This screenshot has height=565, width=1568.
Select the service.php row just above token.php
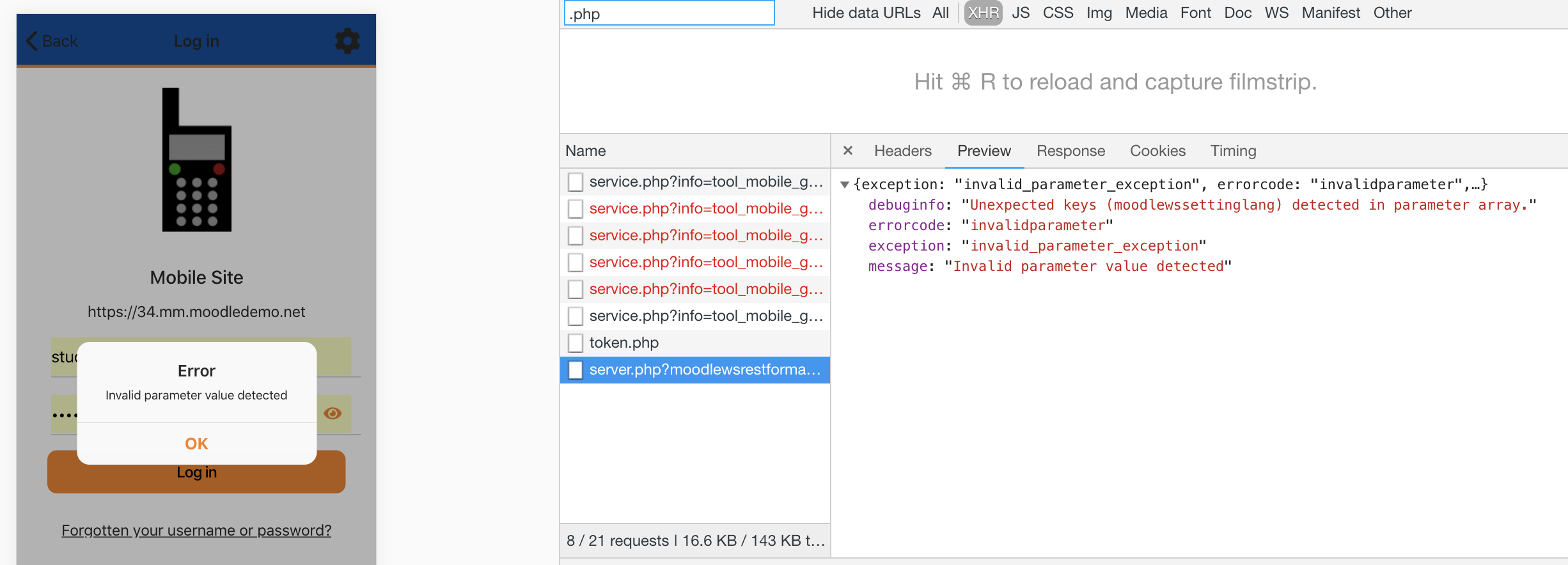pyautogui.click(x=695, y=316)
